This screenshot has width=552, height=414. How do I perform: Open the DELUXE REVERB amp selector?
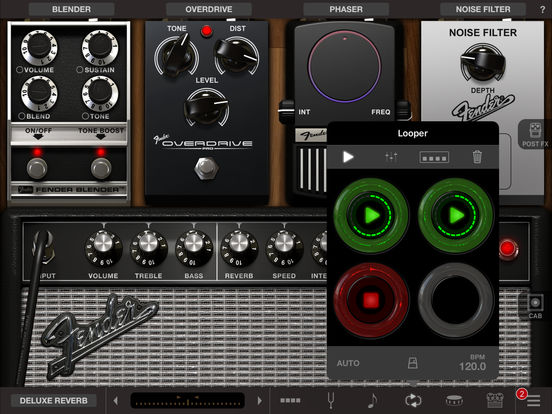54,401
